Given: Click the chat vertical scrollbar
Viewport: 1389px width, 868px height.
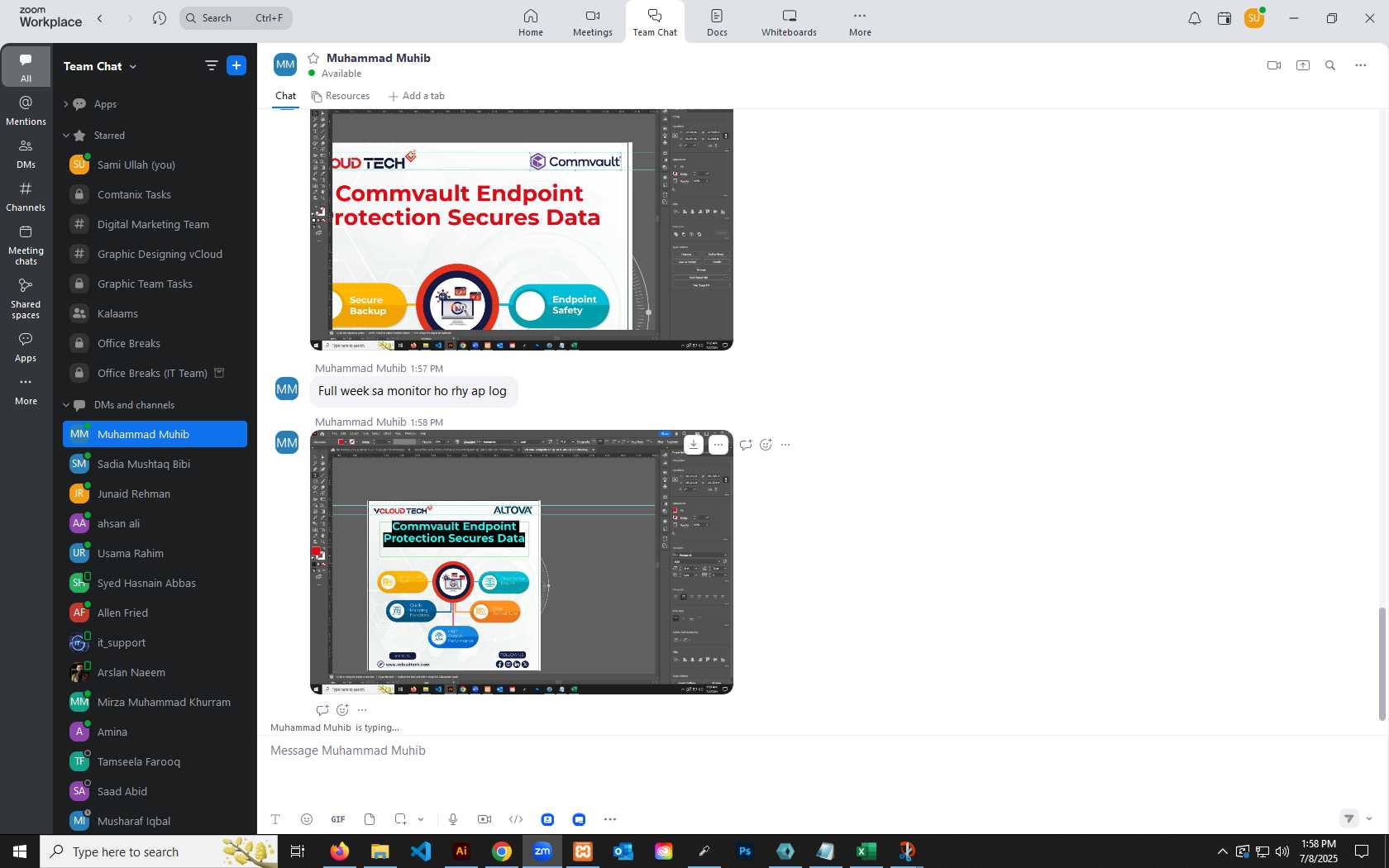Looking at the screenshot, I should [1382, 664].
